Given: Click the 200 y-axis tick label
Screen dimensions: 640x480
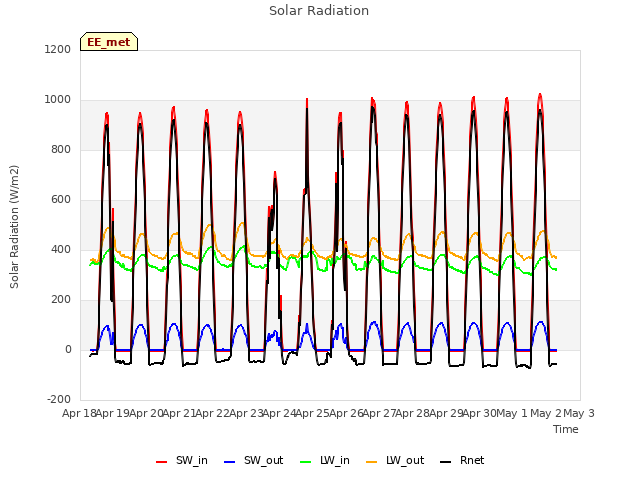Looking at the screenshot, I should click(61, 300).
